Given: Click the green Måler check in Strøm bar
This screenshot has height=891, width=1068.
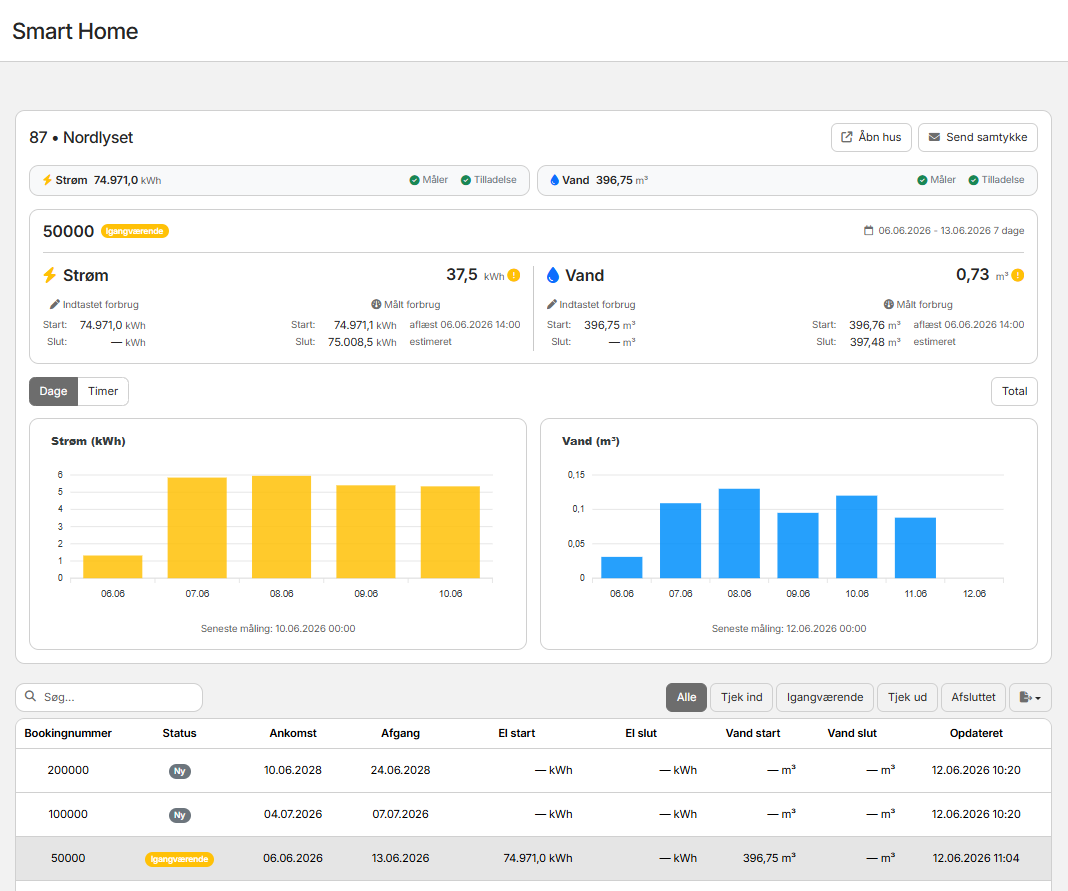Looking at the screenshot, I should (414, 180).
